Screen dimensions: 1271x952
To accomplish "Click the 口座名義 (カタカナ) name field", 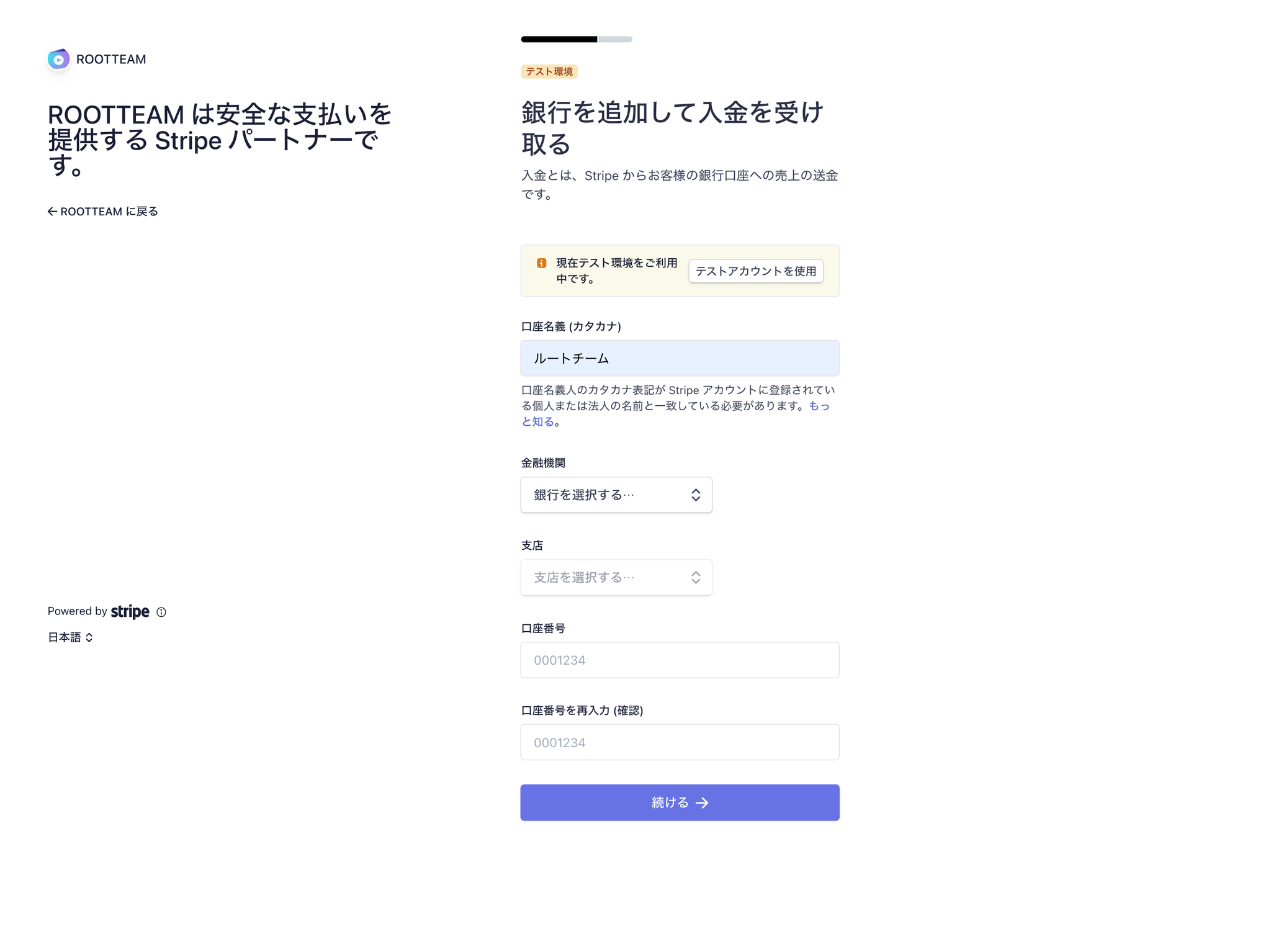I will point(679,358).
